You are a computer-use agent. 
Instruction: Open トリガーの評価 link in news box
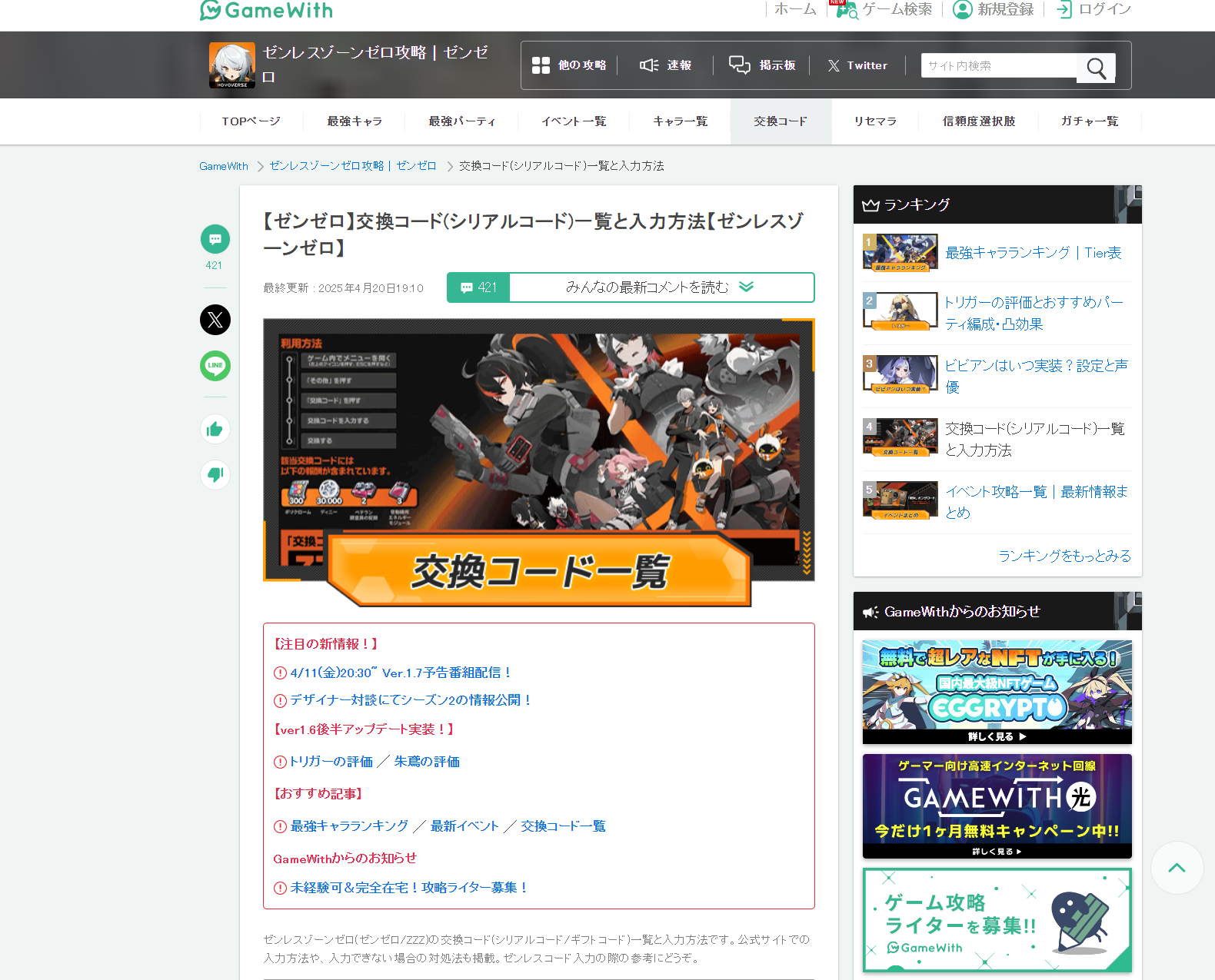point(331,762)
